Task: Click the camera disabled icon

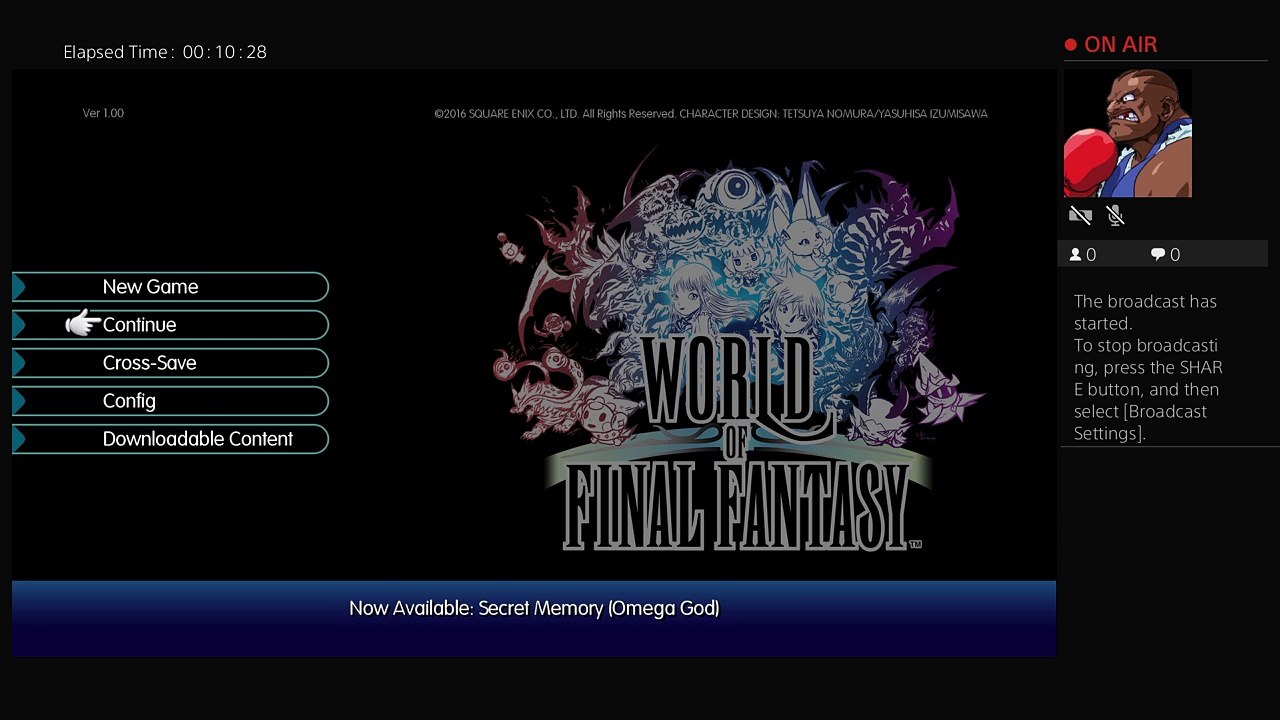Action: coord(1080,215)
